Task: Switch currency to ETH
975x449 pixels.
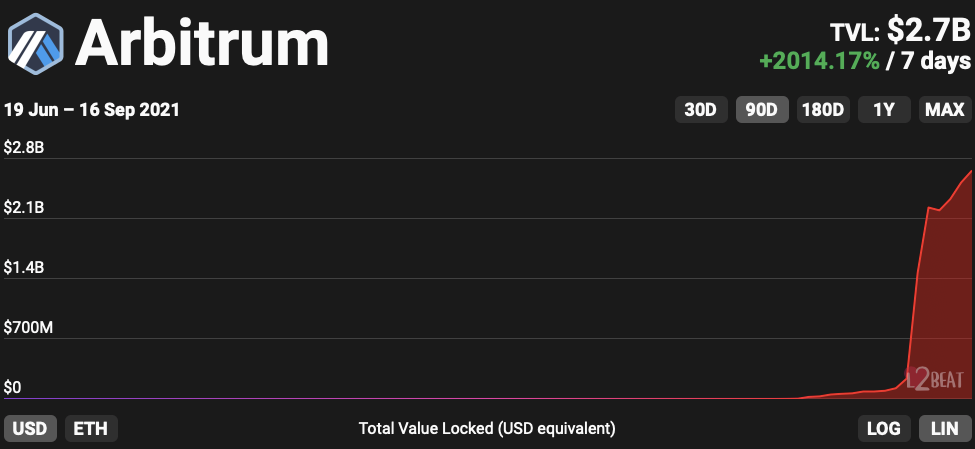Action: pos(92,429)
